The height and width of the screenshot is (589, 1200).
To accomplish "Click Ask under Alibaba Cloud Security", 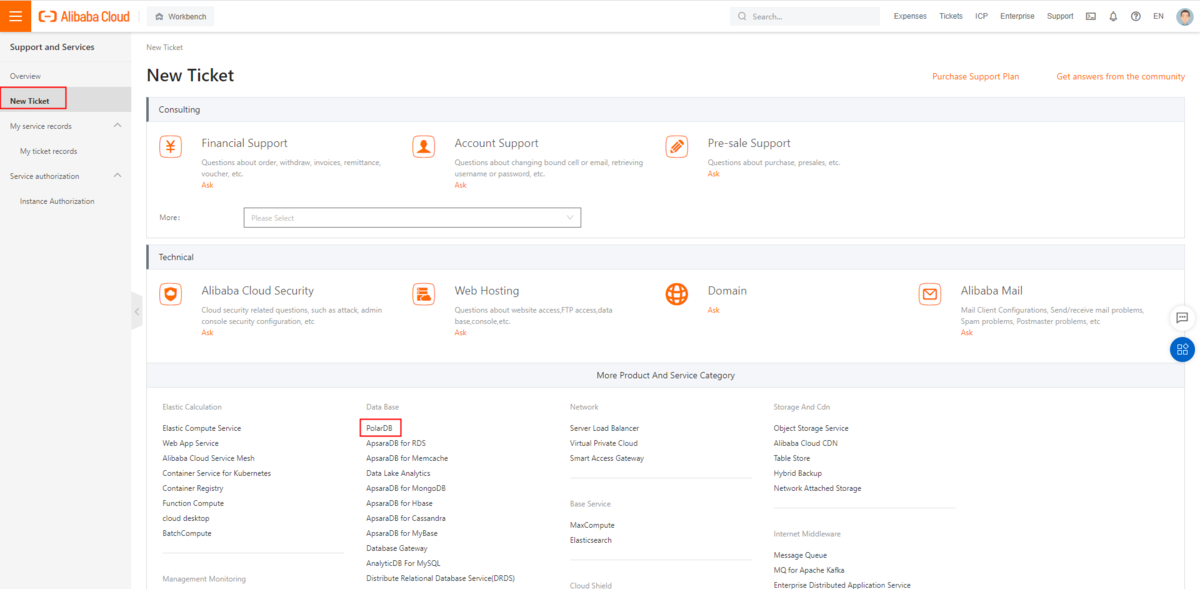I will [207, 332].
